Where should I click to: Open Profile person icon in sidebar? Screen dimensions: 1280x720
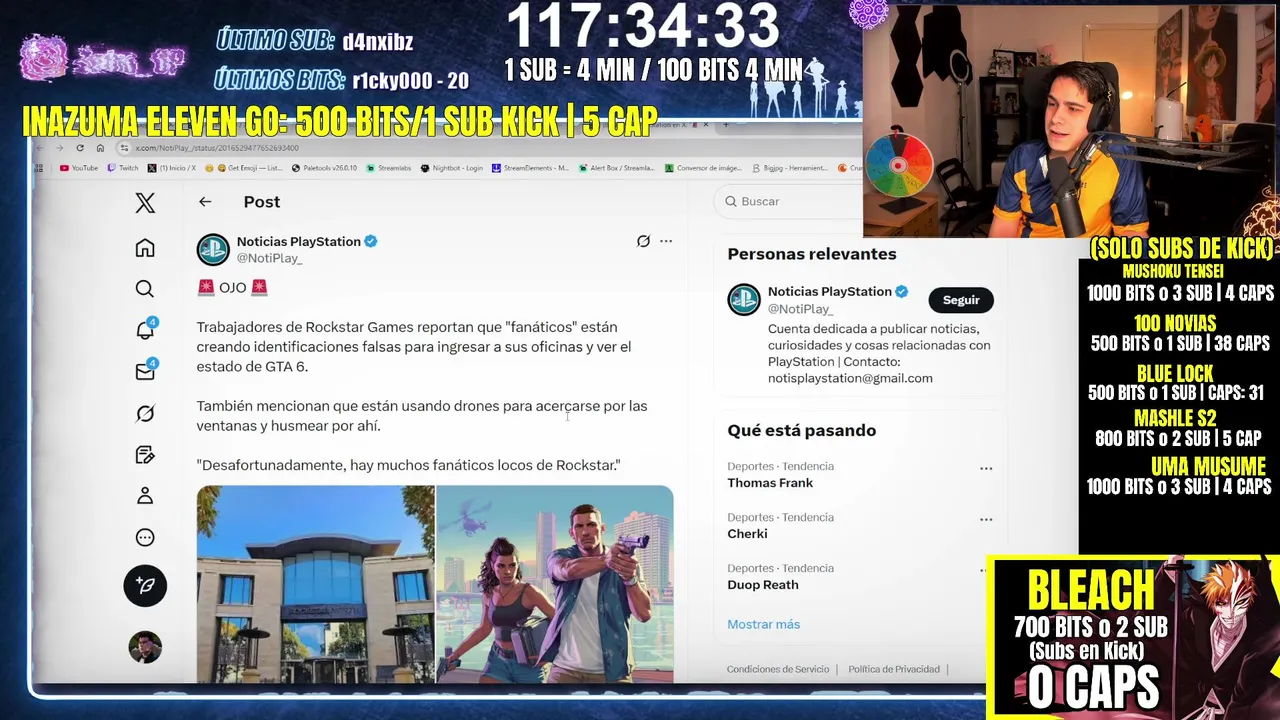click(x=145, y=496)
